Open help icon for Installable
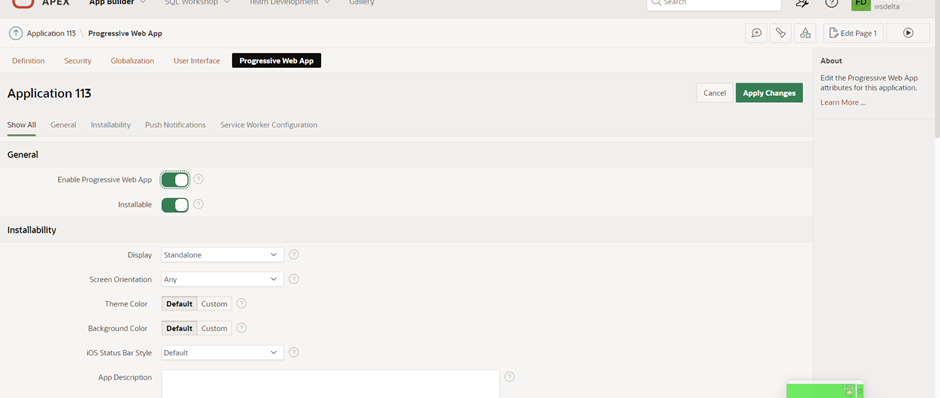The width and height of the screenshot is (940, 398). tap(198, 204)
